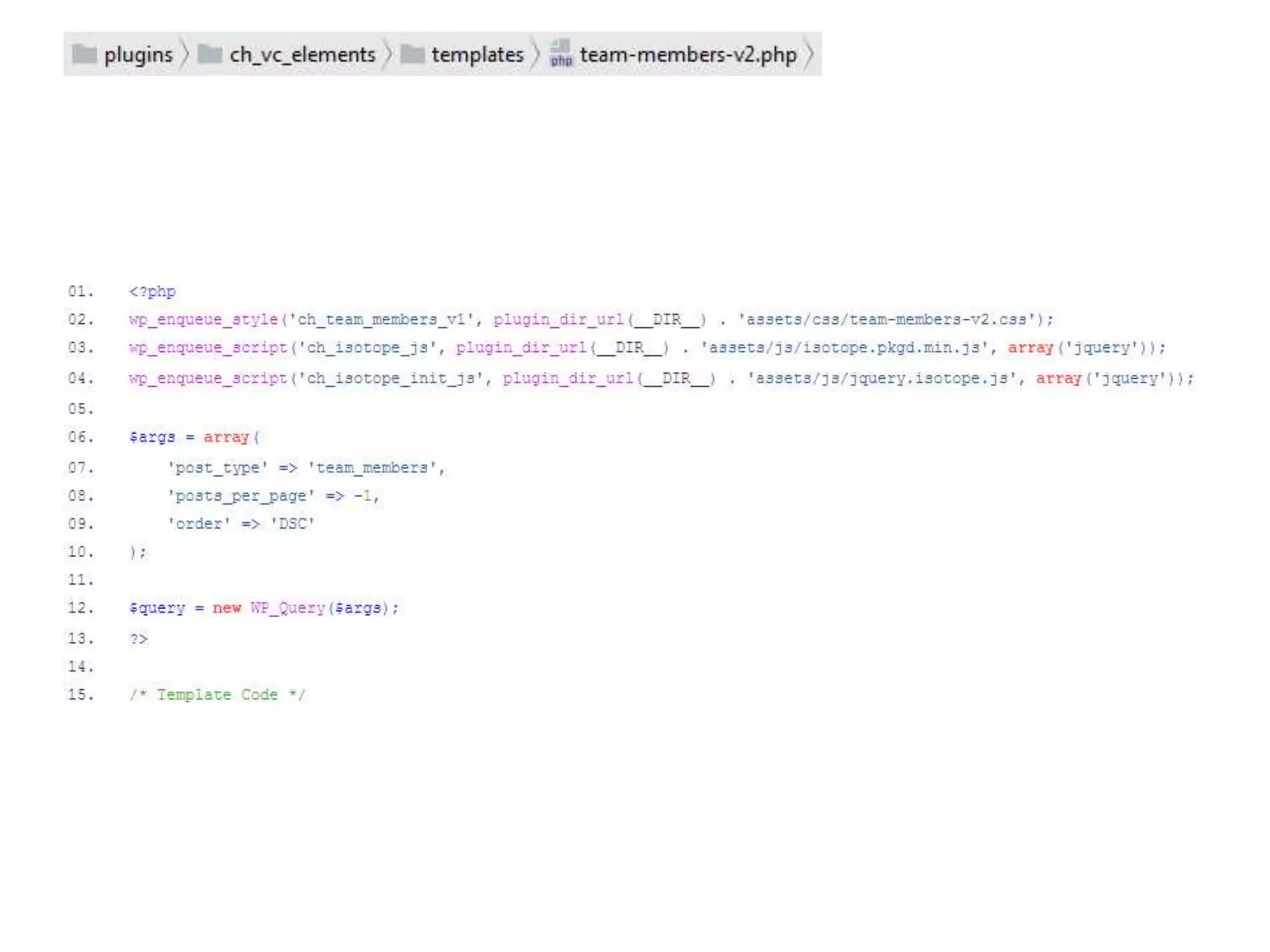Click the 'team_members' string value
The image size is (1270, 952).
coord(373,468)
